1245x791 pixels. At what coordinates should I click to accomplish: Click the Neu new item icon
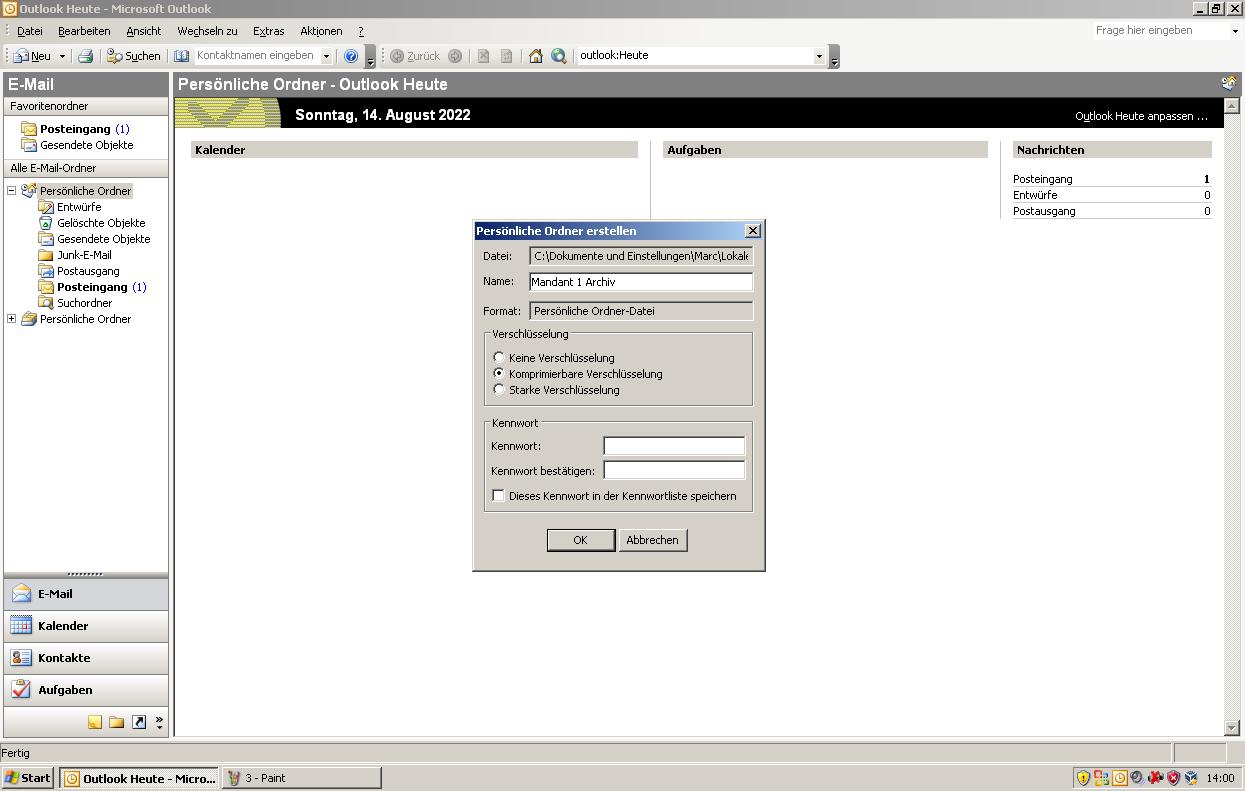pyautogui.click(x=21, y=56)
